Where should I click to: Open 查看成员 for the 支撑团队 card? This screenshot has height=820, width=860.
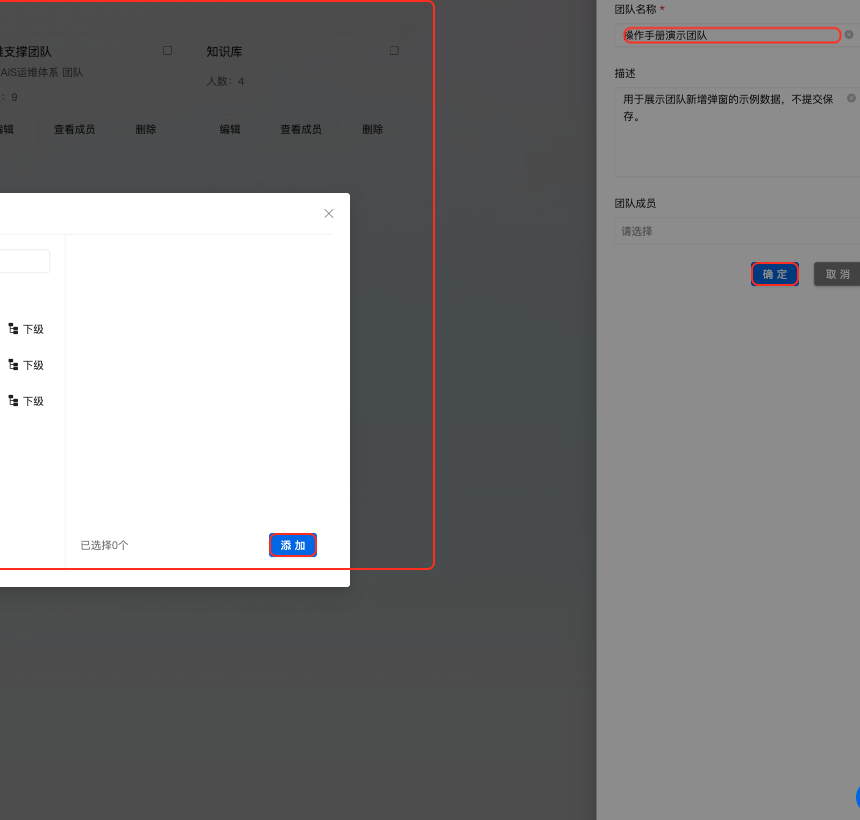[74, 130]
